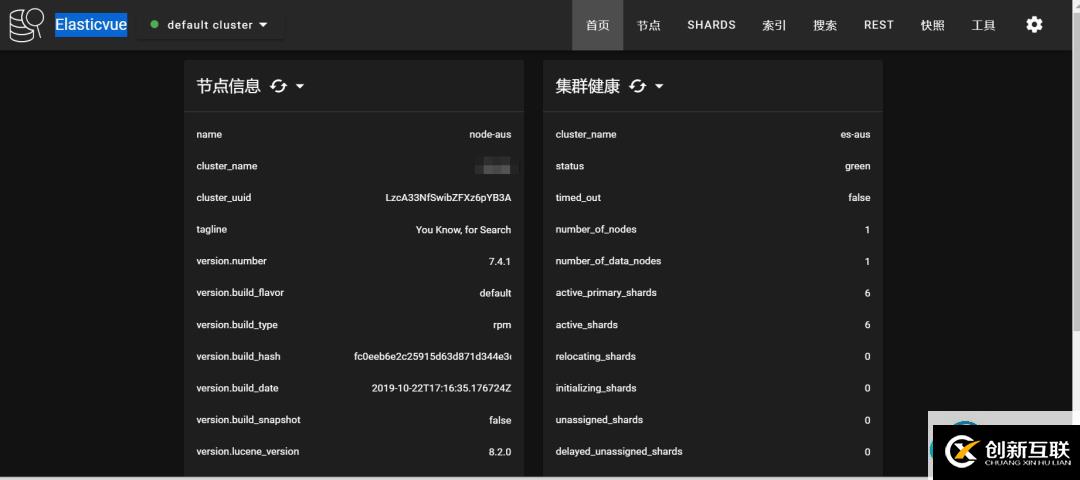The image size is (1080, 480).
Task: Open the settings gear icon
Action: (x=1034, y=25)
